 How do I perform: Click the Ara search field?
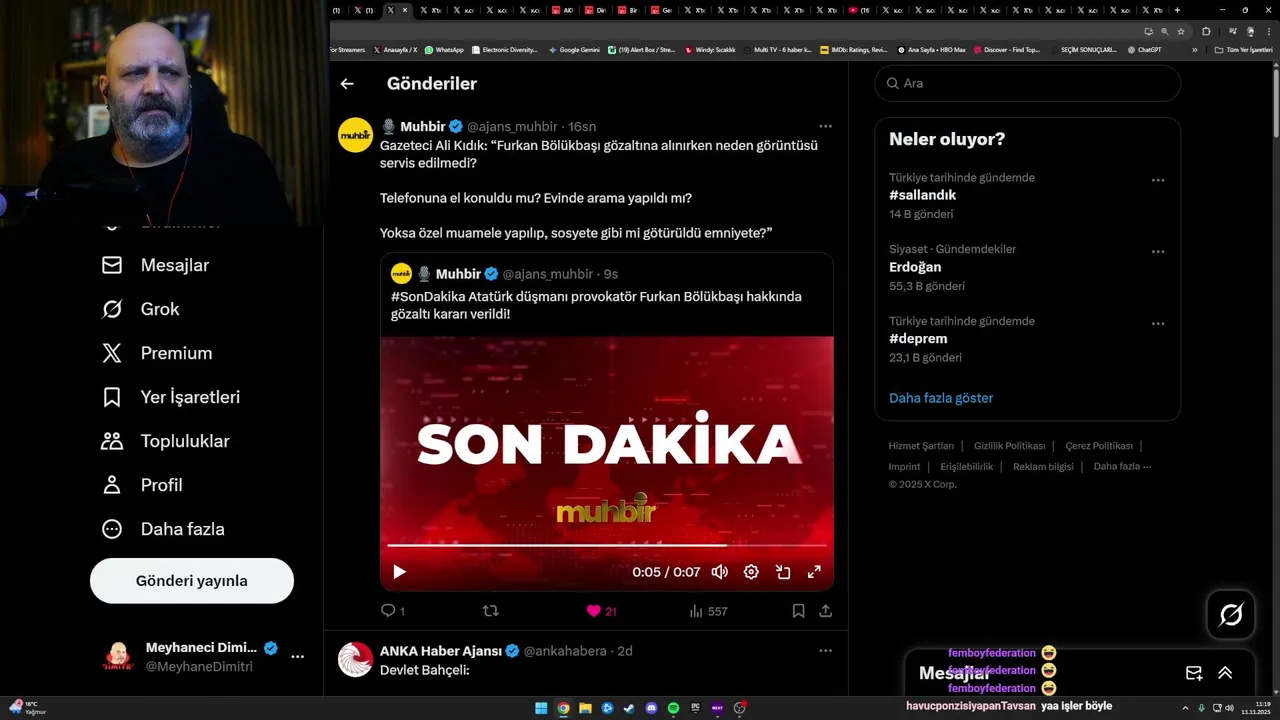(1027, 83)
